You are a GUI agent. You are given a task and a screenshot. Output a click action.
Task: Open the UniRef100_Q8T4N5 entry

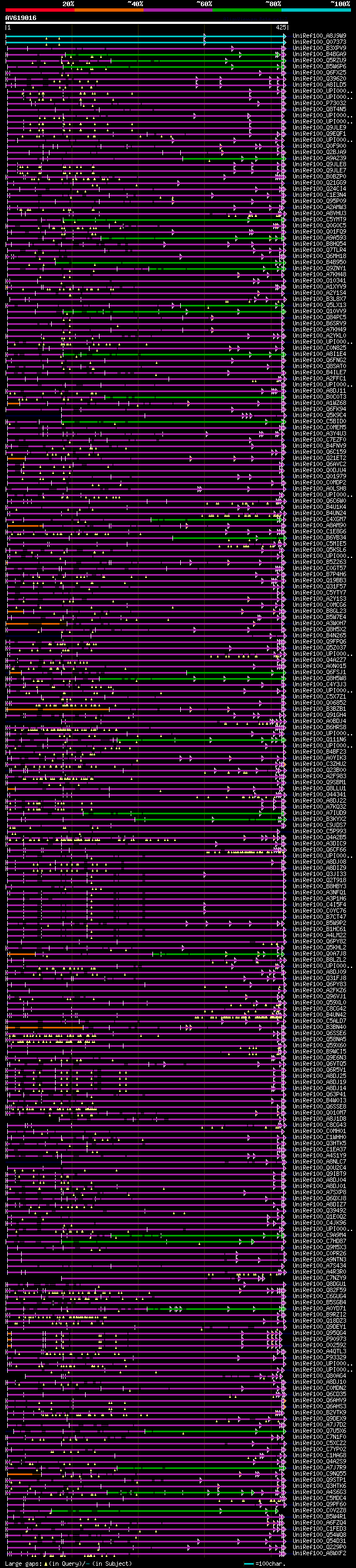(x=319, y=109)
